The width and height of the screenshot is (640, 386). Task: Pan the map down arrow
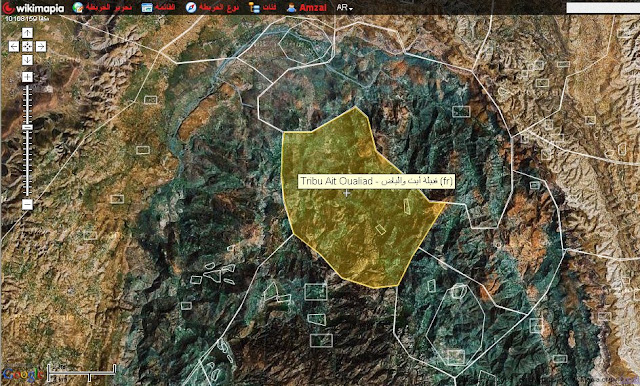(27, 60)
